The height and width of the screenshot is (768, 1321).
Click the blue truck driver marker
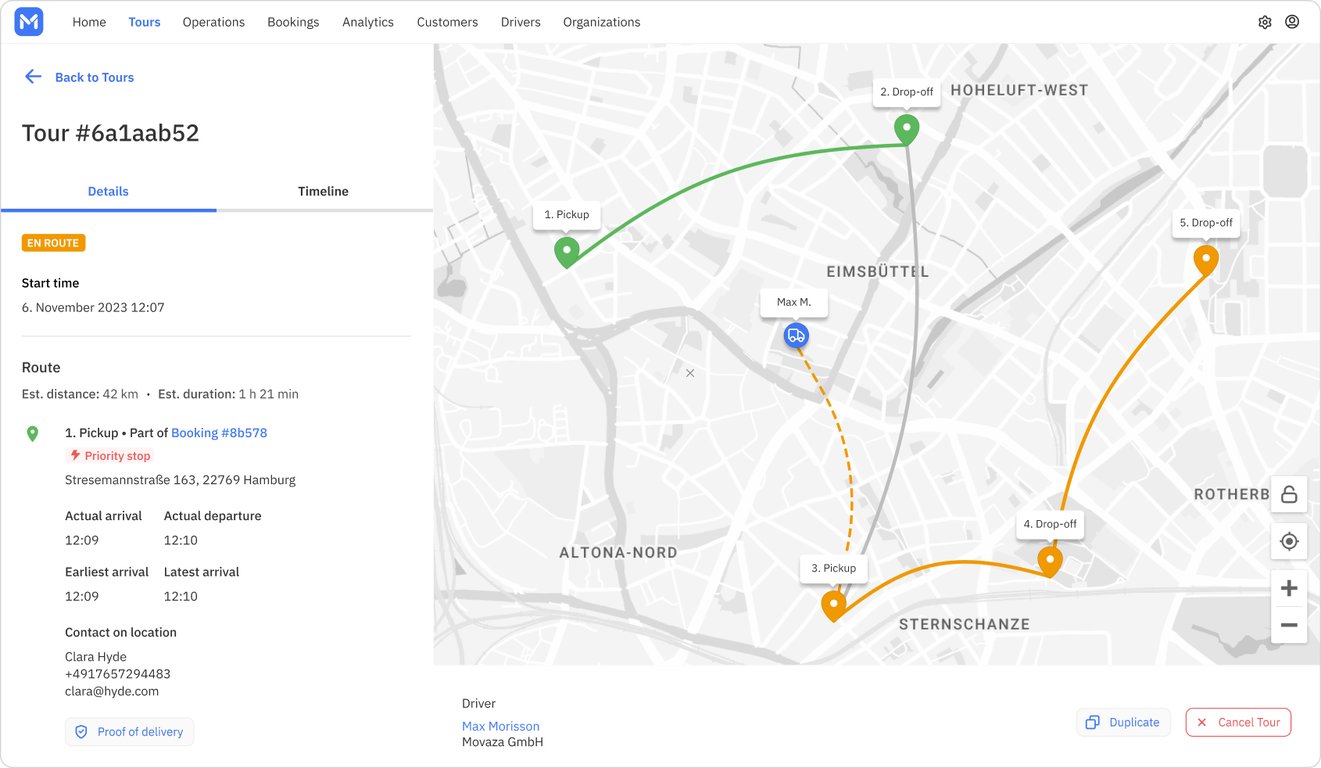click(x=796, y=336)
